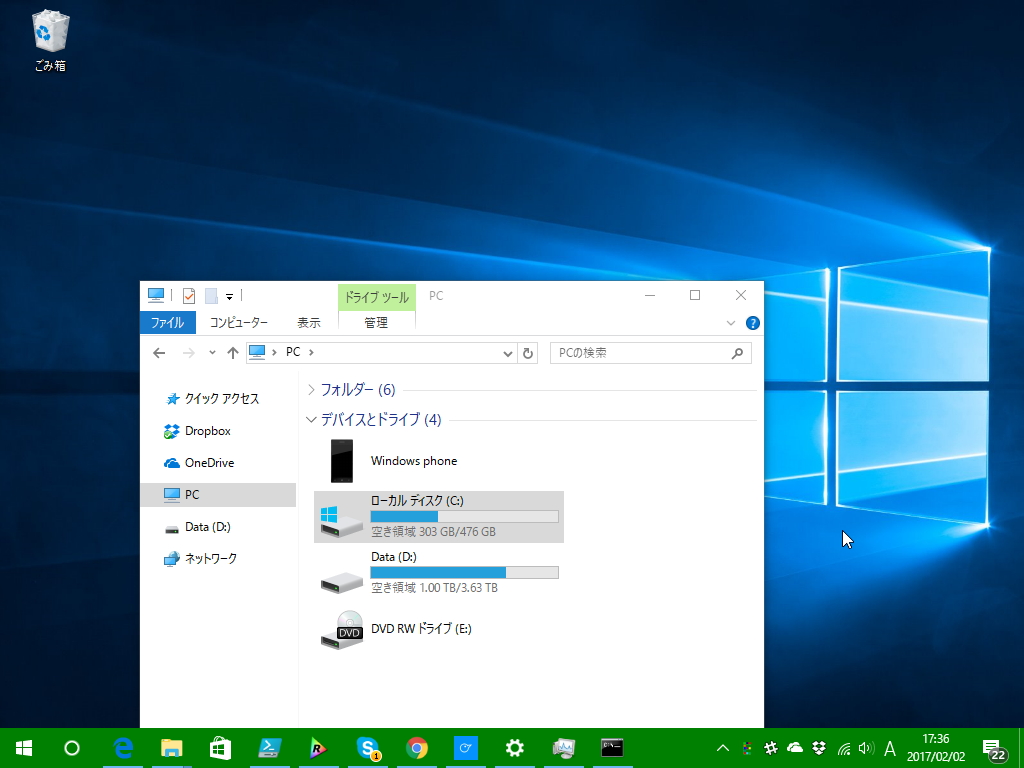
Task: Select the Data (D:) drive icon in main pane
Action: (x=342, y=581)
